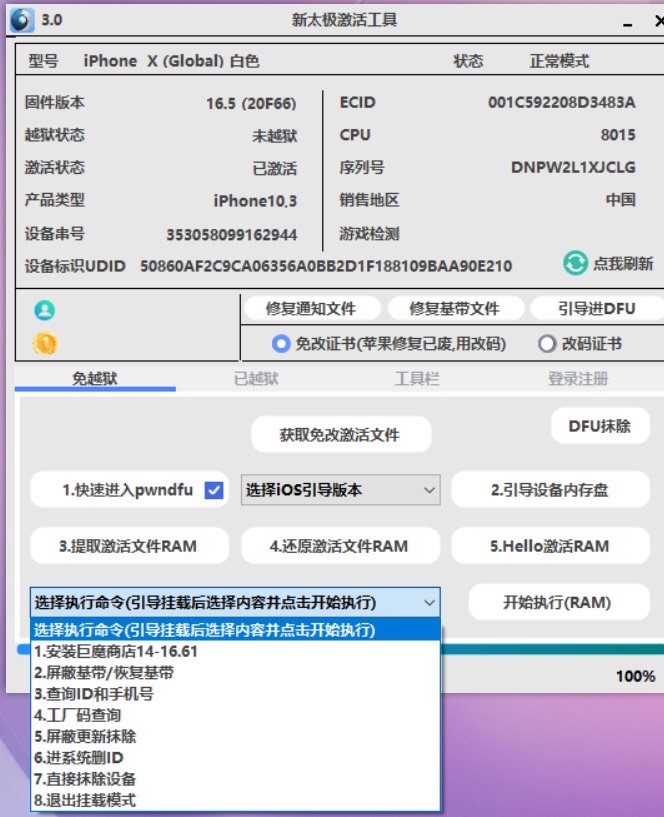664x817 pixels.
Task: Click the 点我刷新 label
Action: 623,264
